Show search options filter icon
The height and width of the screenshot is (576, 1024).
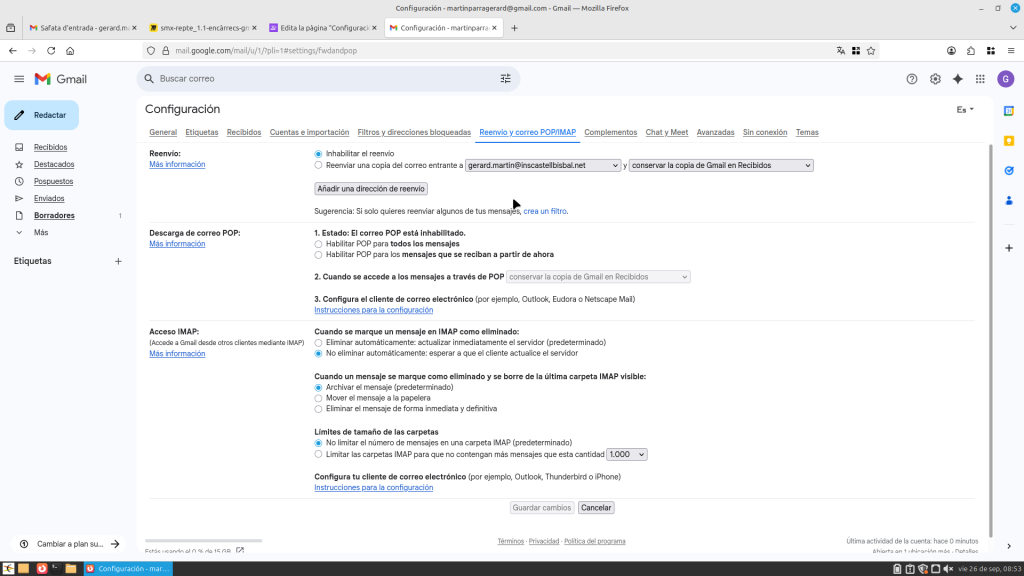click(505, 79)
